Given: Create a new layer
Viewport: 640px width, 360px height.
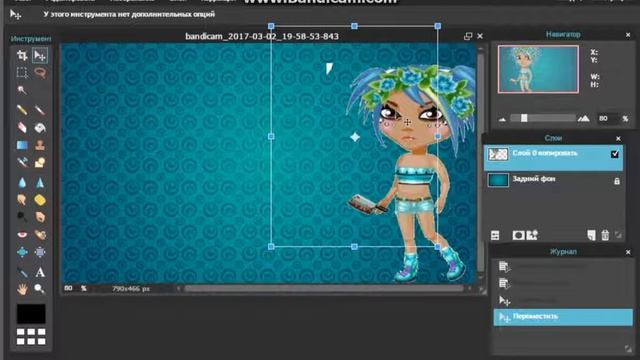Looking at the screenshot, I should [x=591, y=235].
